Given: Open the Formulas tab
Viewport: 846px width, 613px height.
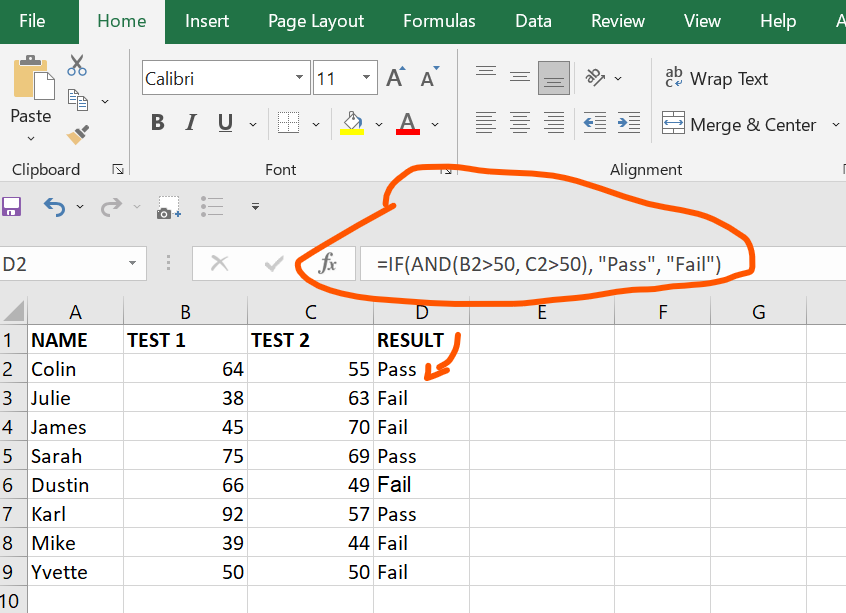Looking at the screenshot, I should click(439, 21).
